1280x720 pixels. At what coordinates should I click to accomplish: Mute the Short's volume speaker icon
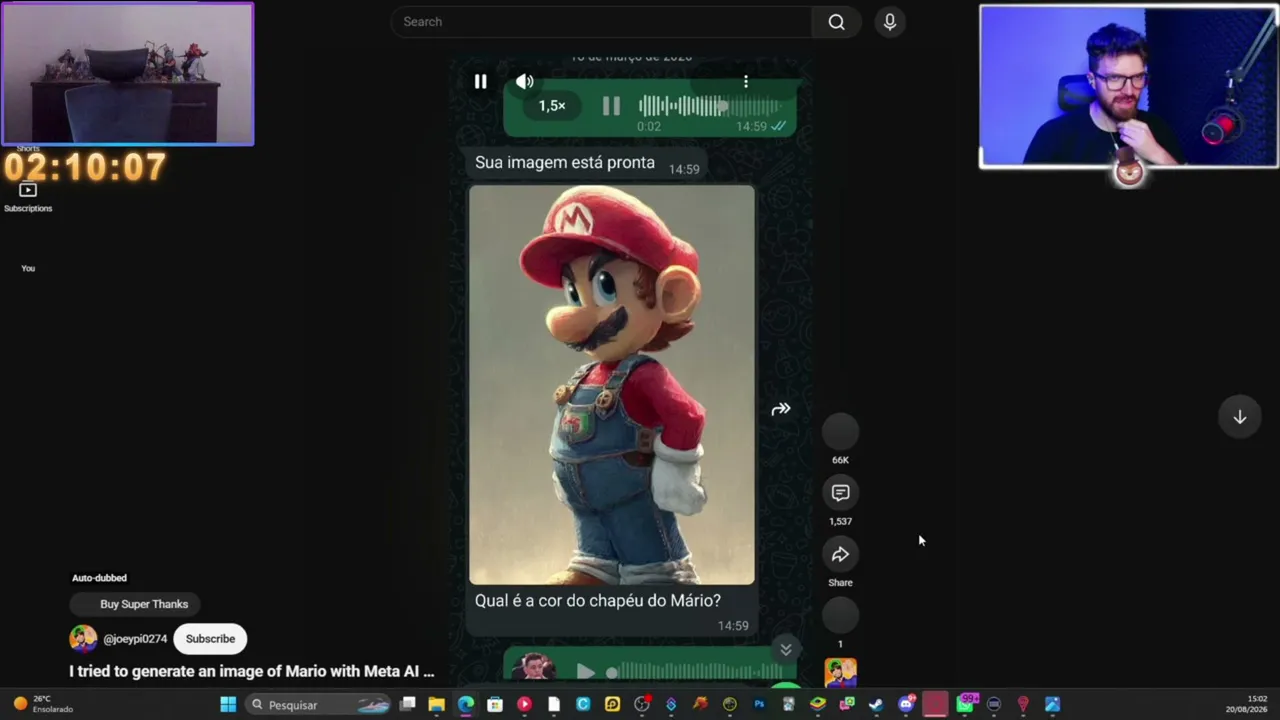pos(525,82)
